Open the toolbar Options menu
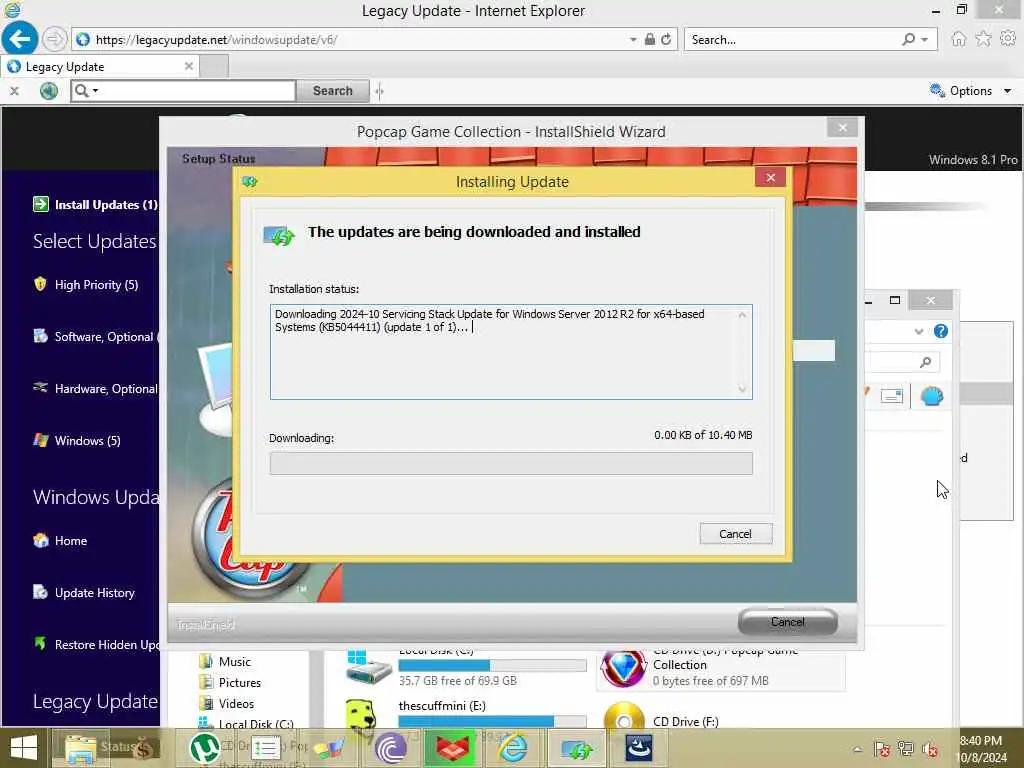The height and width of the screenshot is (768, 1024). click(971, 91)
